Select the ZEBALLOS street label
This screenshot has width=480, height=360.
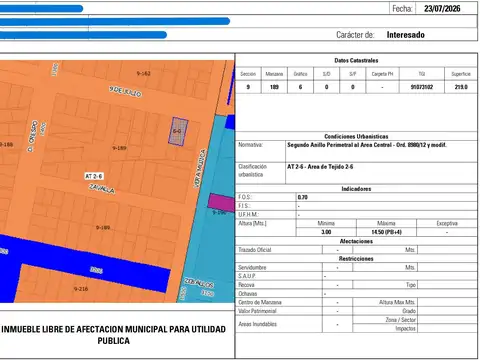tap(199, 283)
